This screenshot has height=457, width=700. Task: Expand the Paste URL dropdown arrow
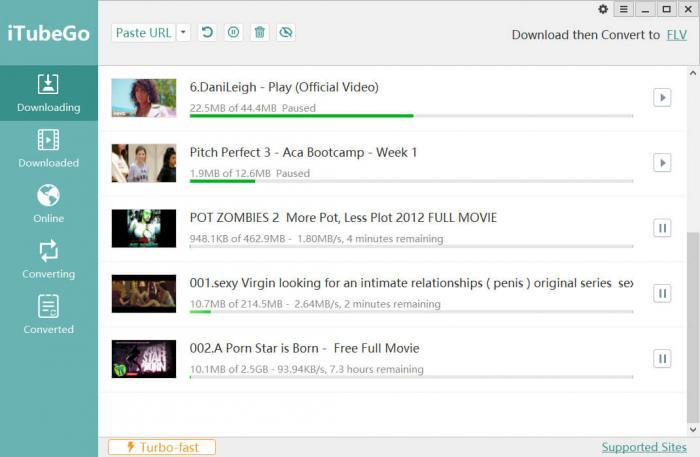(x=183, y=33)
